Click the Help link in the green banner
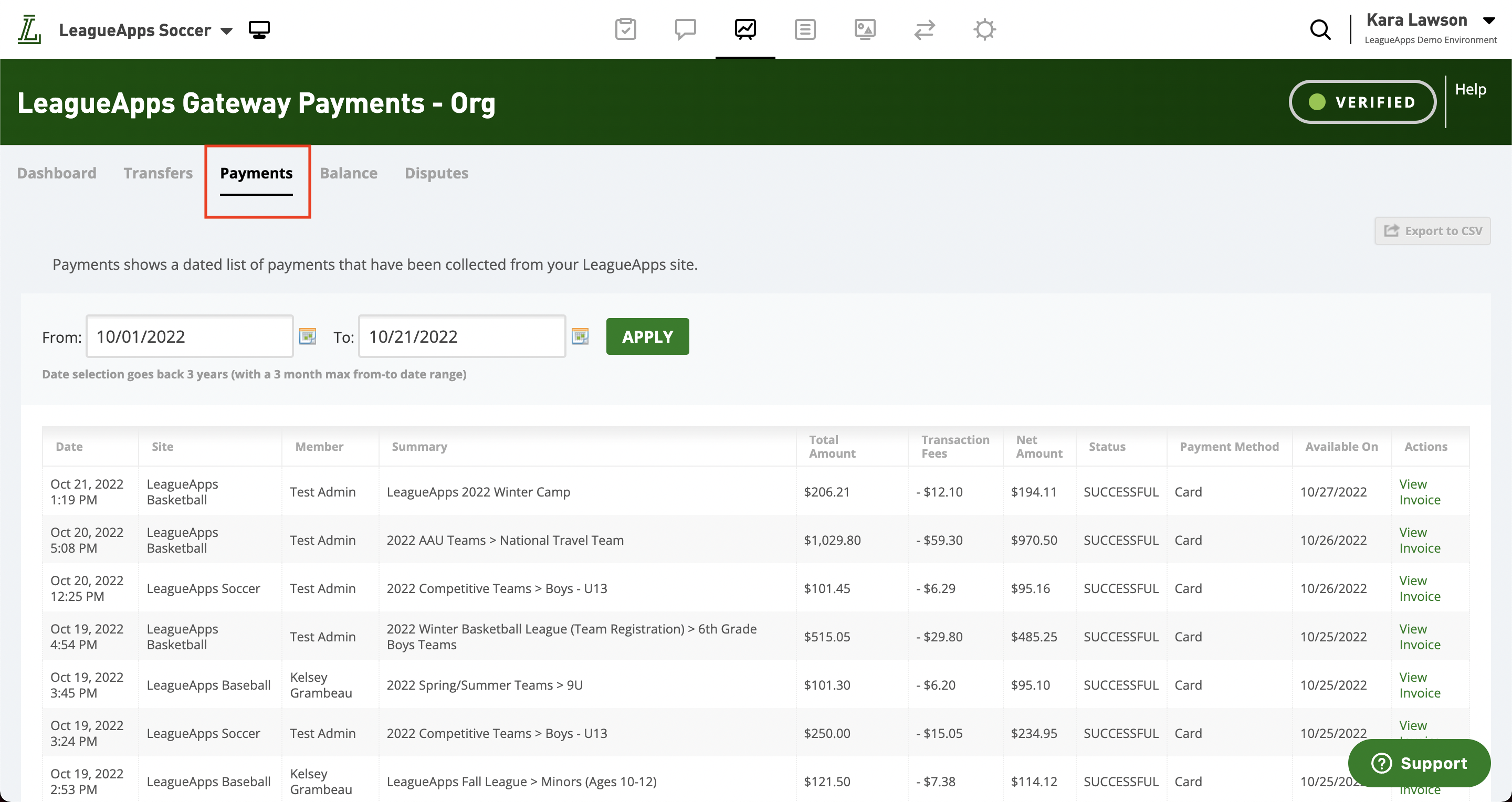1512x802 pixels. point(1470,89)
